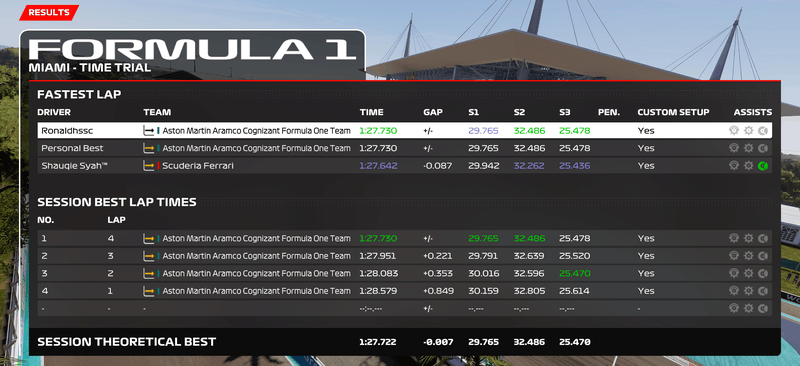Click the GAP column header
800x366 pixels.
433,112
